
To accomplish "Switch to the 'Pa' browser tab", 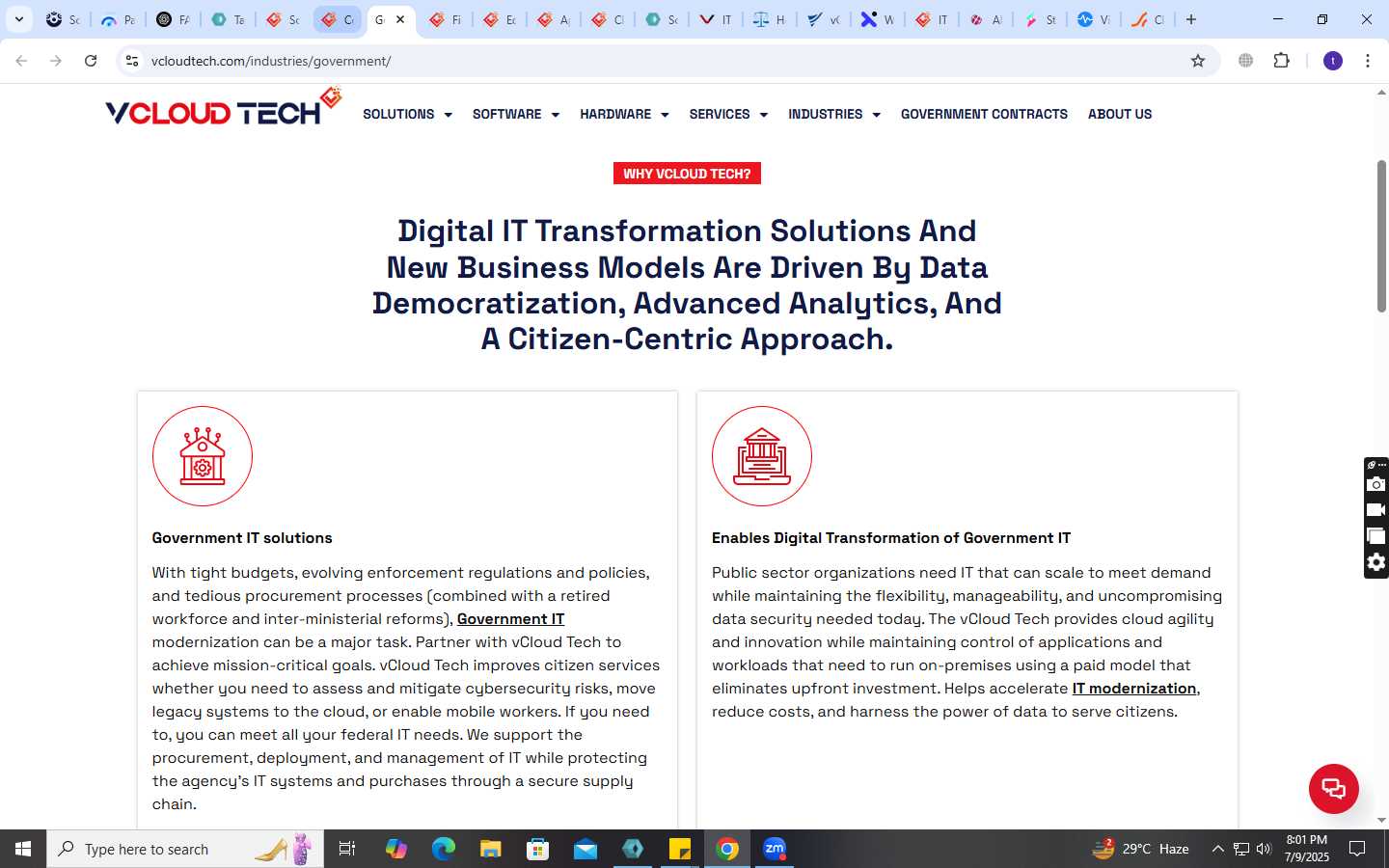I will [117, 19].
